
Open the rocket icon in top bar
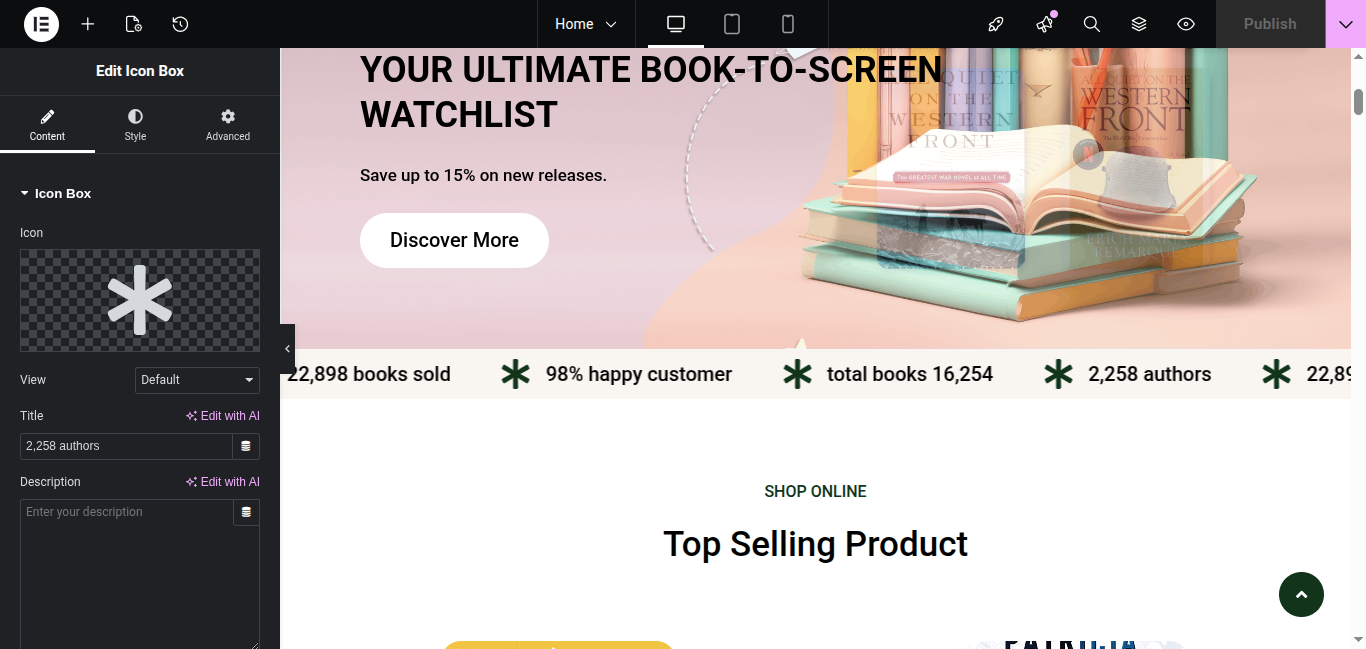[x=996, y=24]
